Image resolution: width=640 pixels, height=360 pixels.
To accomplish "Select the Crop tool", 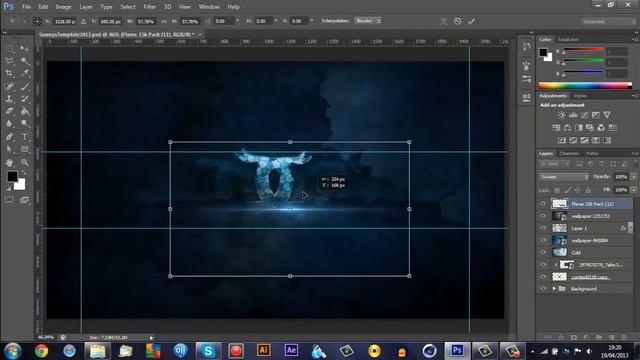I will click(9, 73).
